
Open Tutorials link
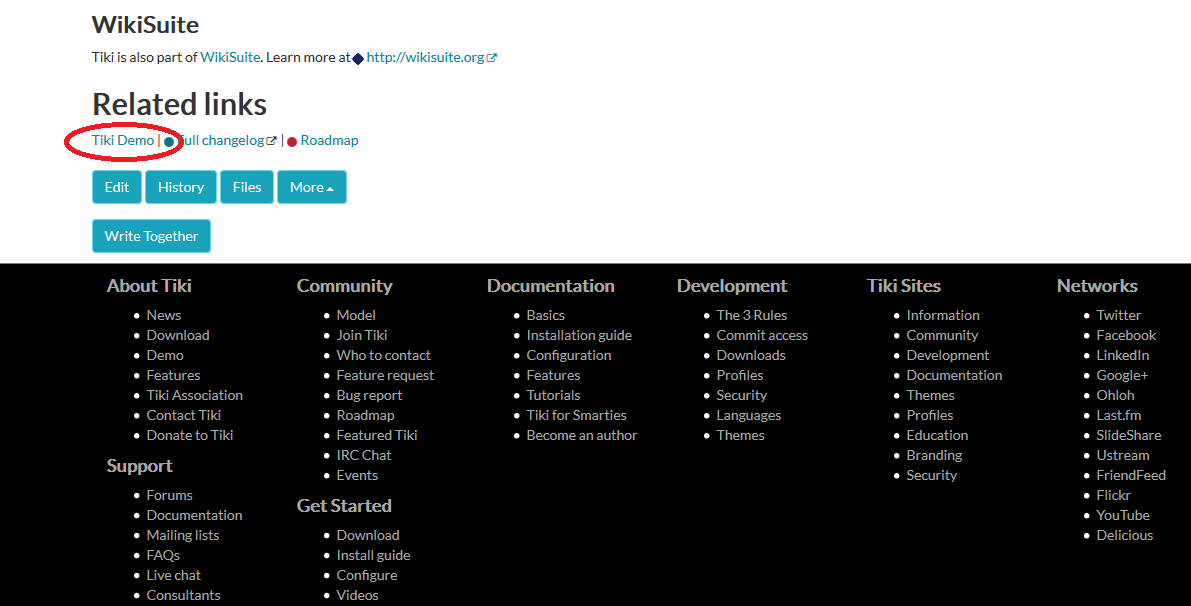(x=553, y=395)
